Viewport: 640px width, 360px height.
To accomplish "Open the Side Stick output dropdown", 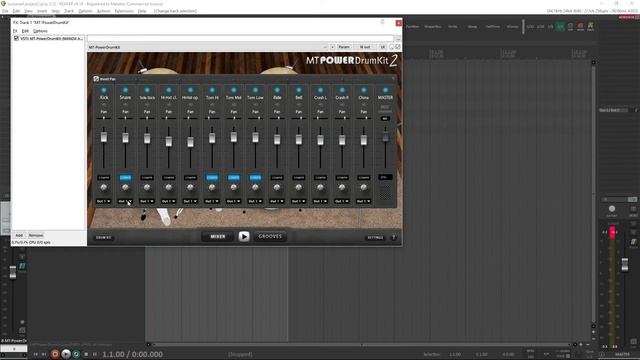I will (x=147, y=201).
